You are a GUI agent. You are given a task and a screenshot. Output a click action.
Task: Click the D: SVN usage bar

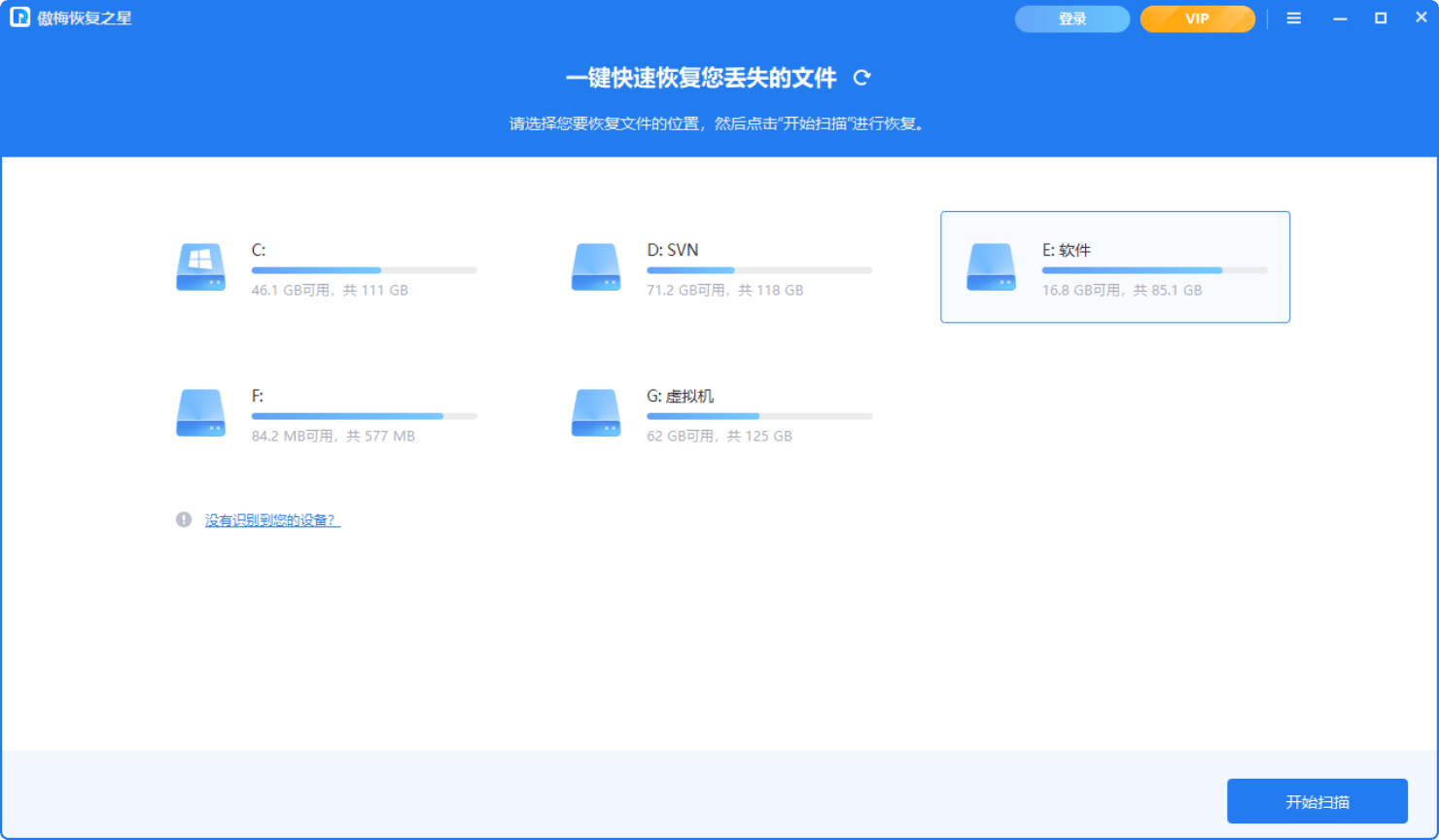759,270
